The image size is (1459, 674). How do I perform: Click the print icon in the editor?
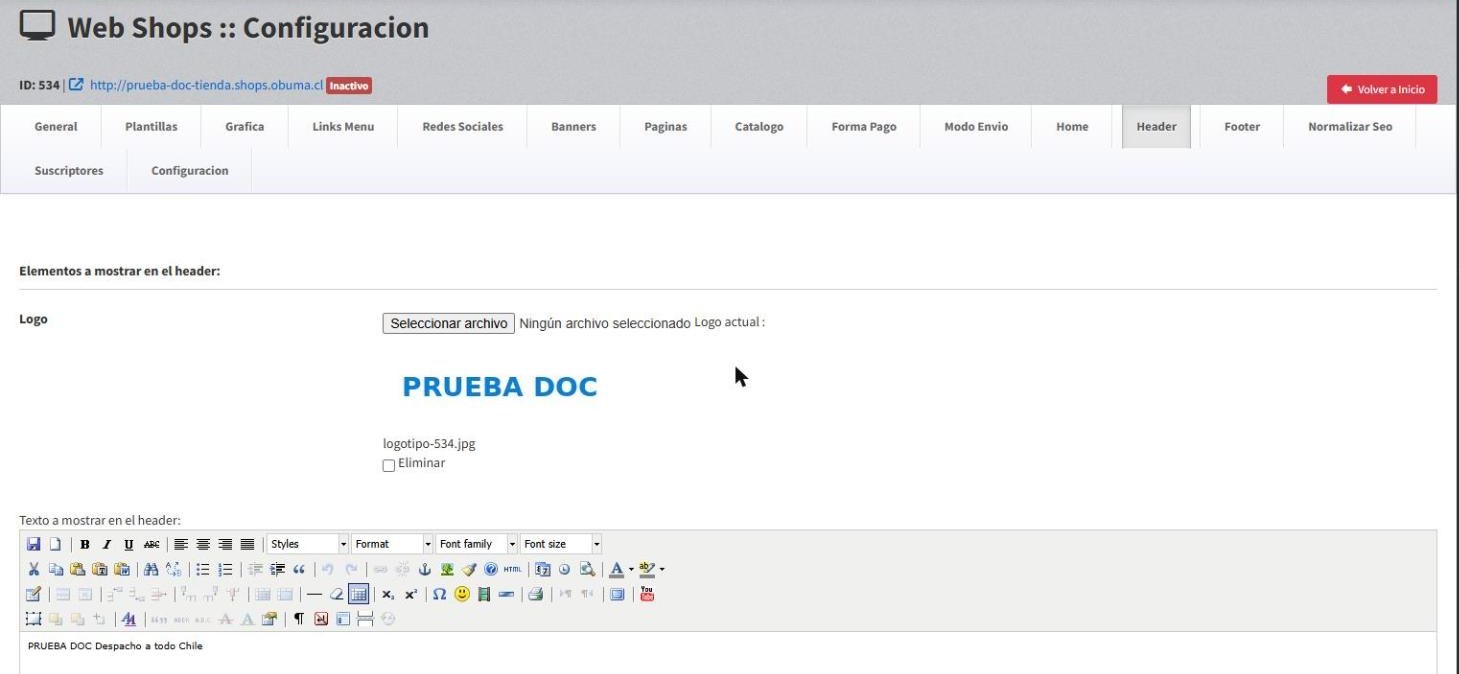(535, 594)
